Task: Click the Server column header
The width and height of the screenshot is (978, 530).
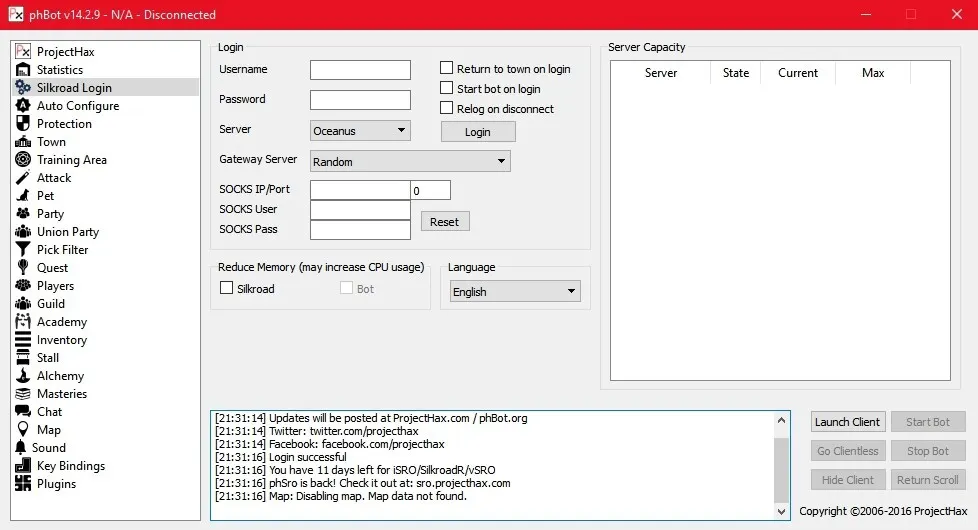Action: point(661,72)
